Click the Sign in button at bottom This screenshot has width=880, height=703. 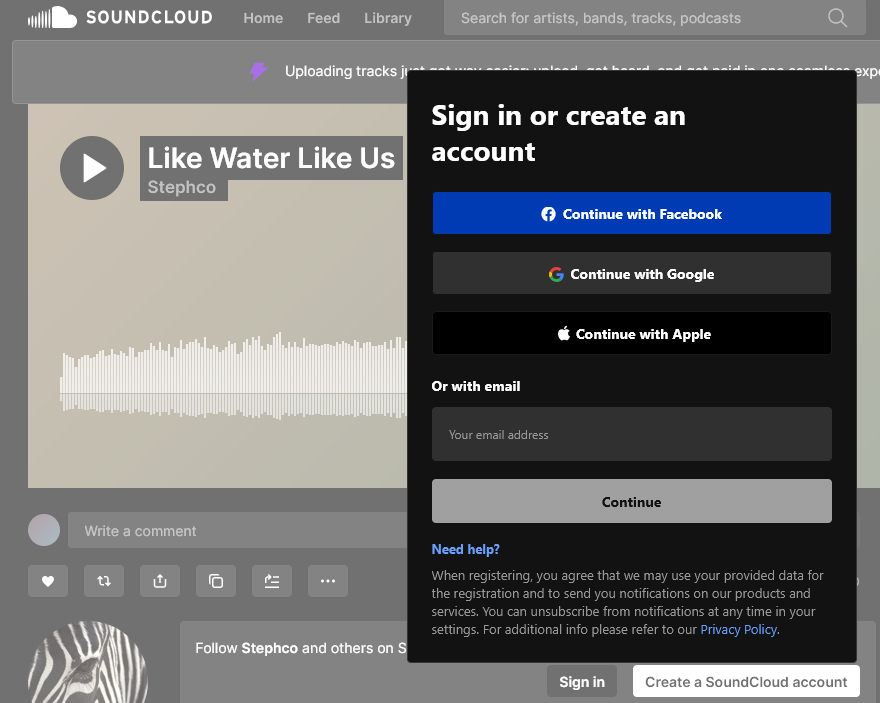coord(581,682)
